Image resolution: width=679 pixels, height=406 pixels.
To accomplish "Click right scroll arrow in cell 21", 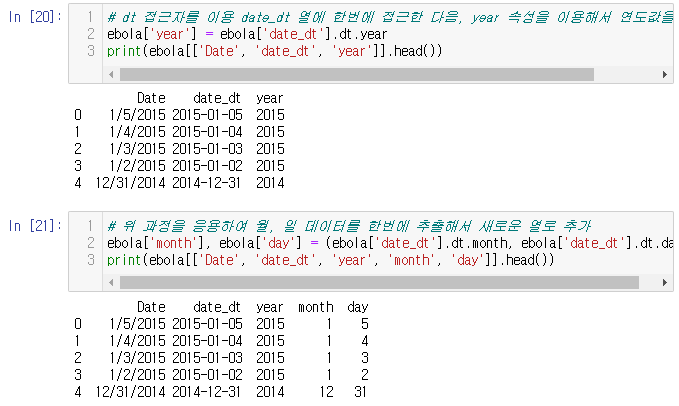I will tap(665, 283).
